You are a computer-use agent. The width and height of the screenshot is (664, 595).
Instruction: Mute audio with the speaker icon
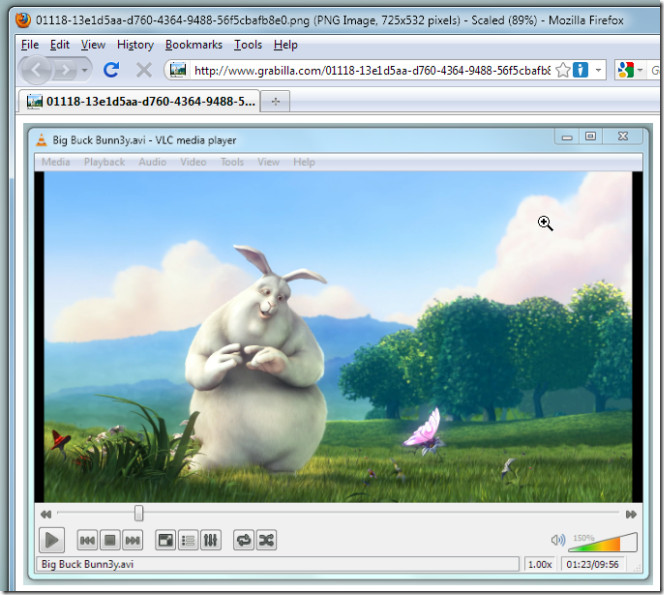[x=557, y=540]
